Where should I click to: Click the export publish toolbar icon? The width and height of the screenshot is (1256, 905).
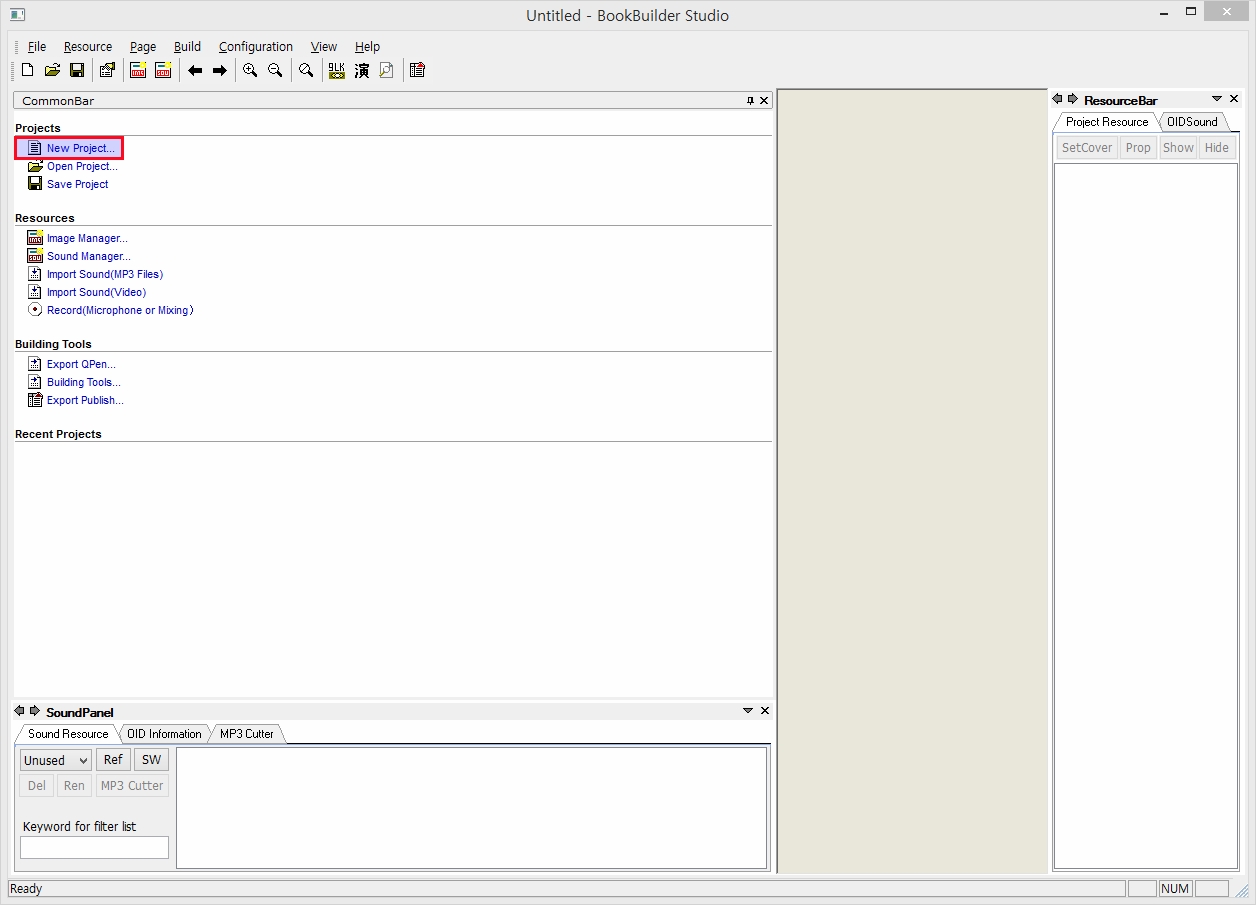click(x=418, y=70)
